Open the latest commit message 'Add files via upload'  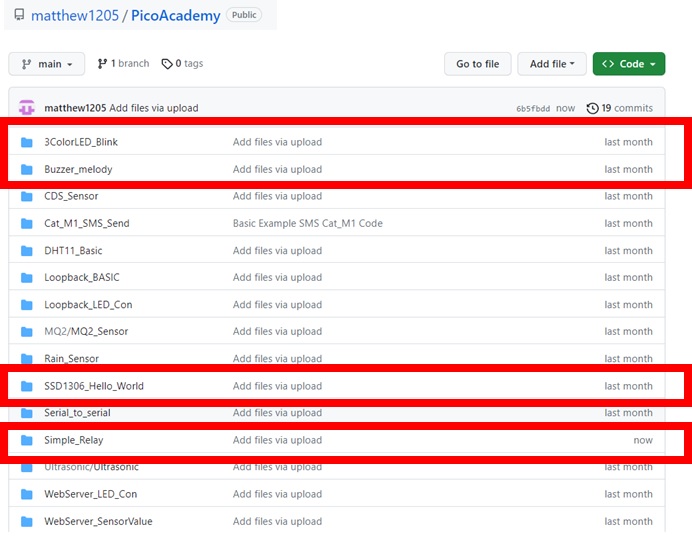pyautogui.click(x=154, y=108)
